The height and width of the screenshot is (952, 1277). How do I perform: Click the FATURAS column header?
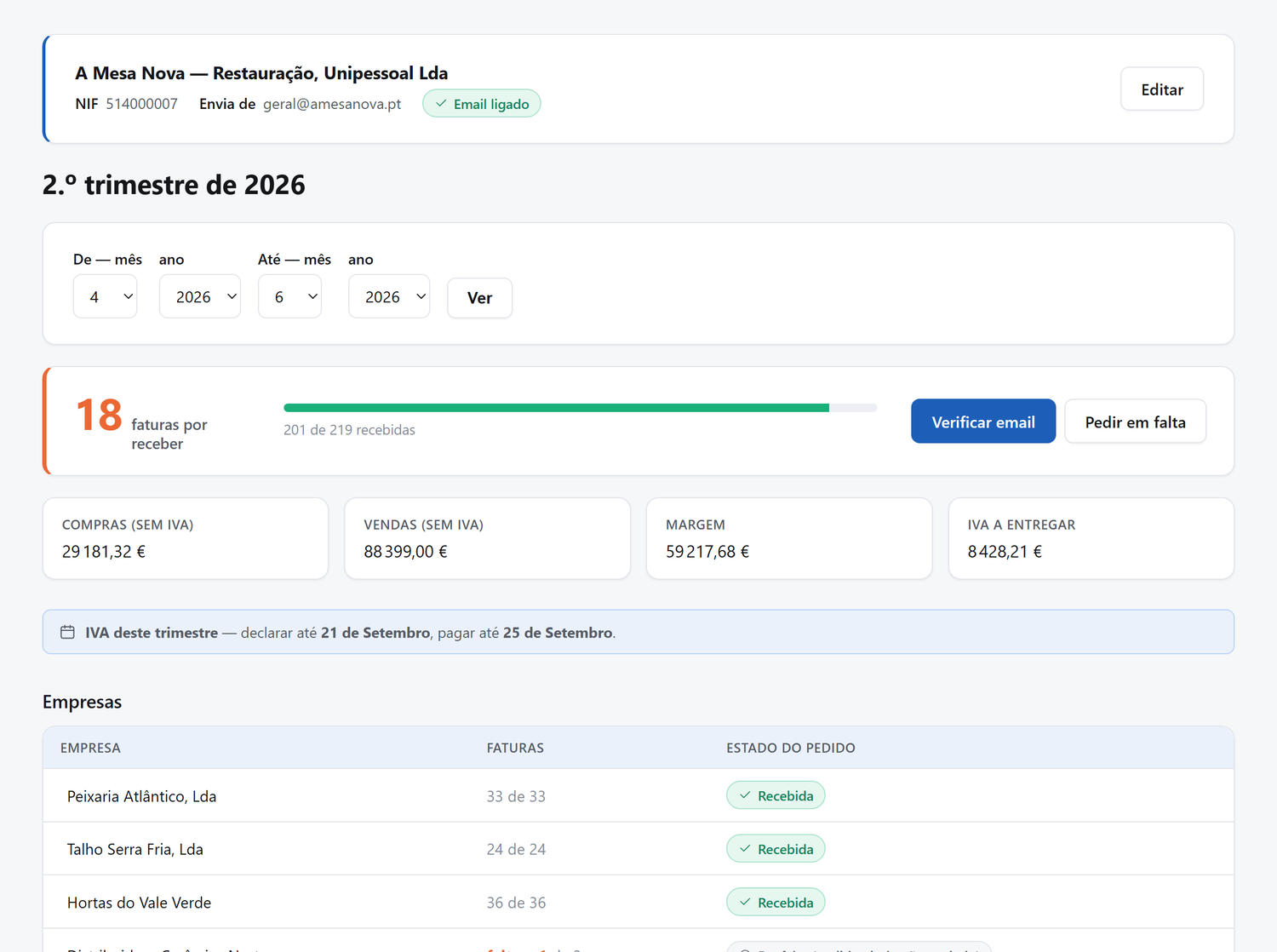click(515, 748)
